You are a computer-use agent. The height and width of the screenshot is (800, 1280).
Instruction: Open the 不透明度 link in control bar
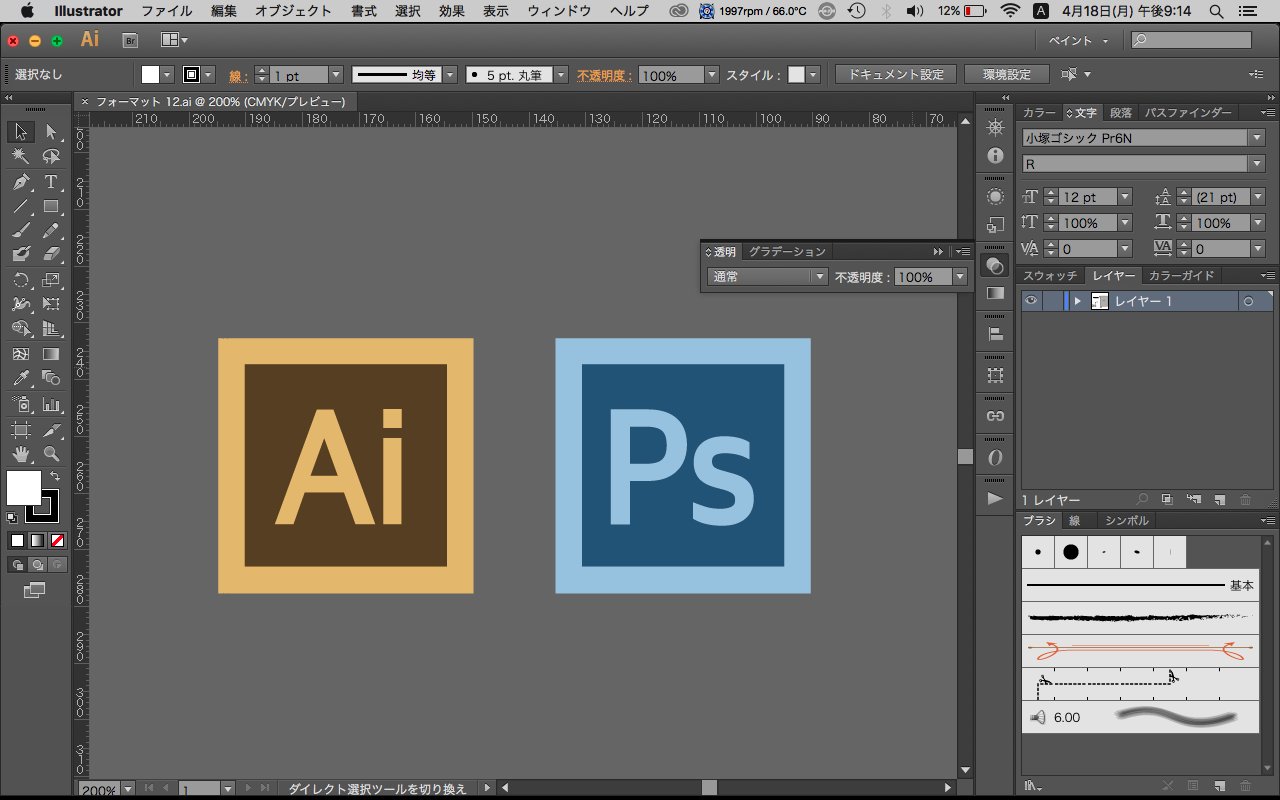click(604, 75)
